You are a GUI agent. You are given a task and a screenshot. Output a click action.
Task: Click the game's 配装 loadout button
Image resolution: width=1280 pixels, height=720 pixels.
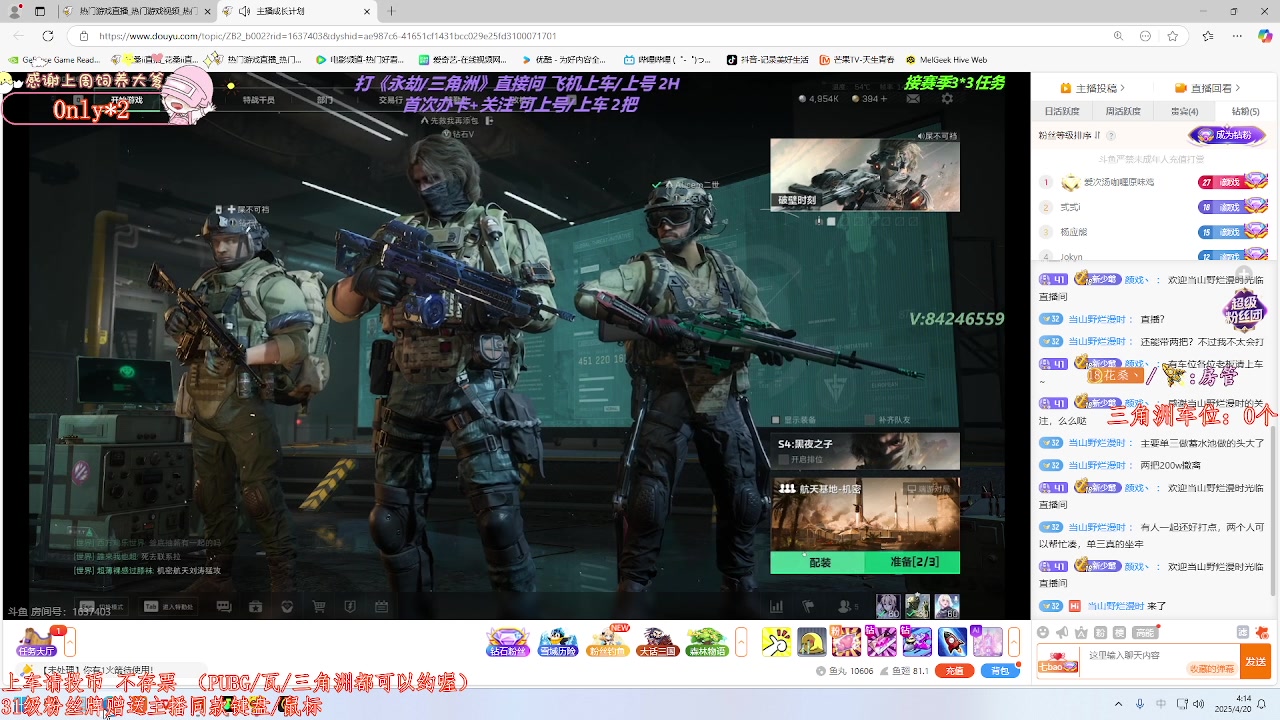coord(819,562)
